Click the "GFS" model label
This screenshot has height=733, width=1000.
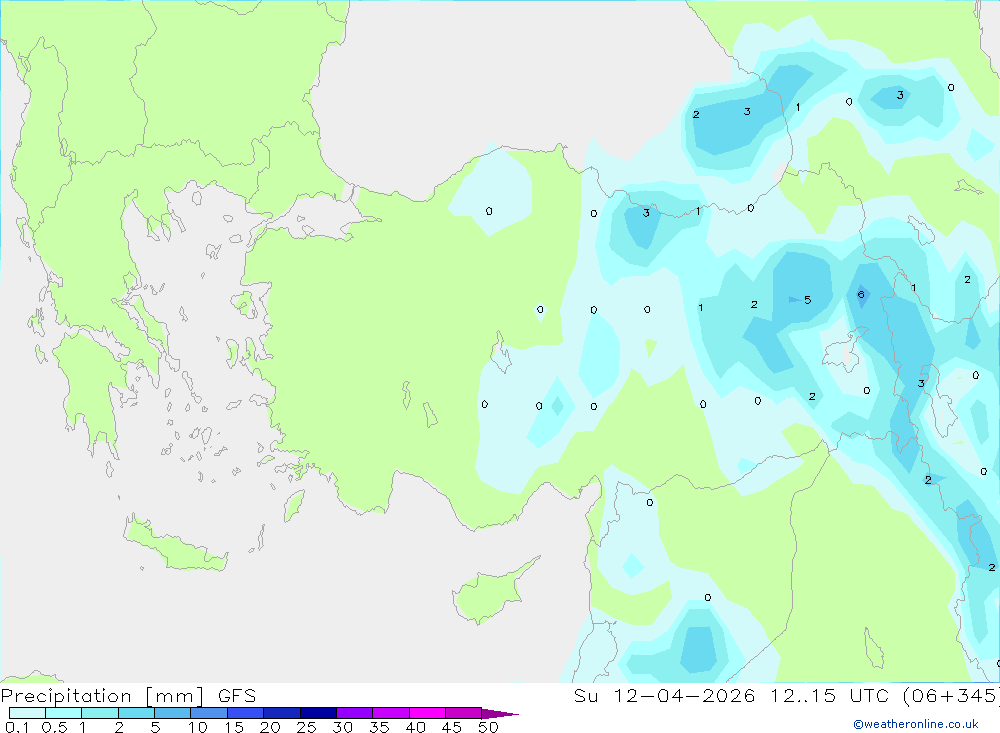(x=237, y=696)
